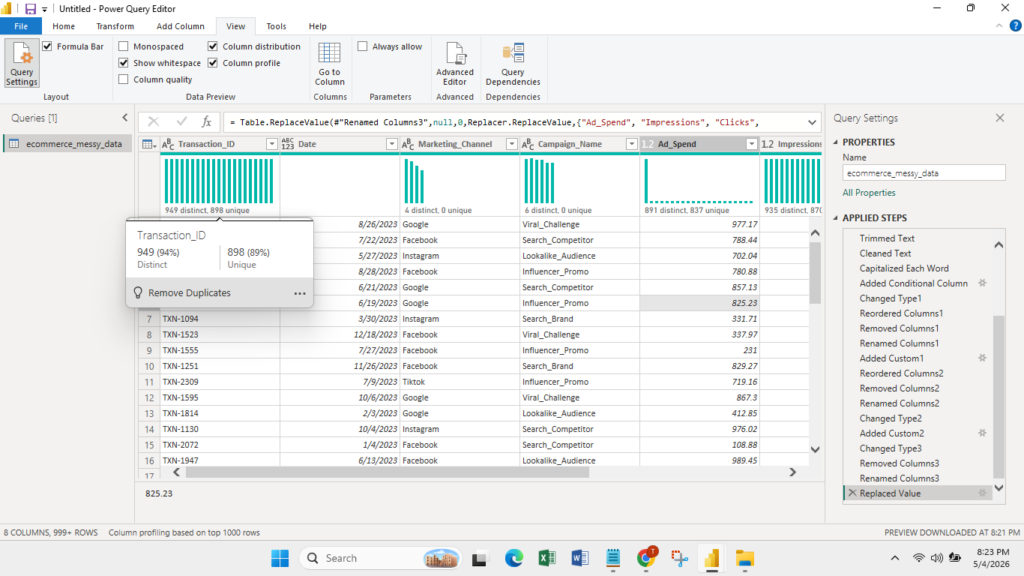
Task: Click the taskbar Search box
Action: 380,558
